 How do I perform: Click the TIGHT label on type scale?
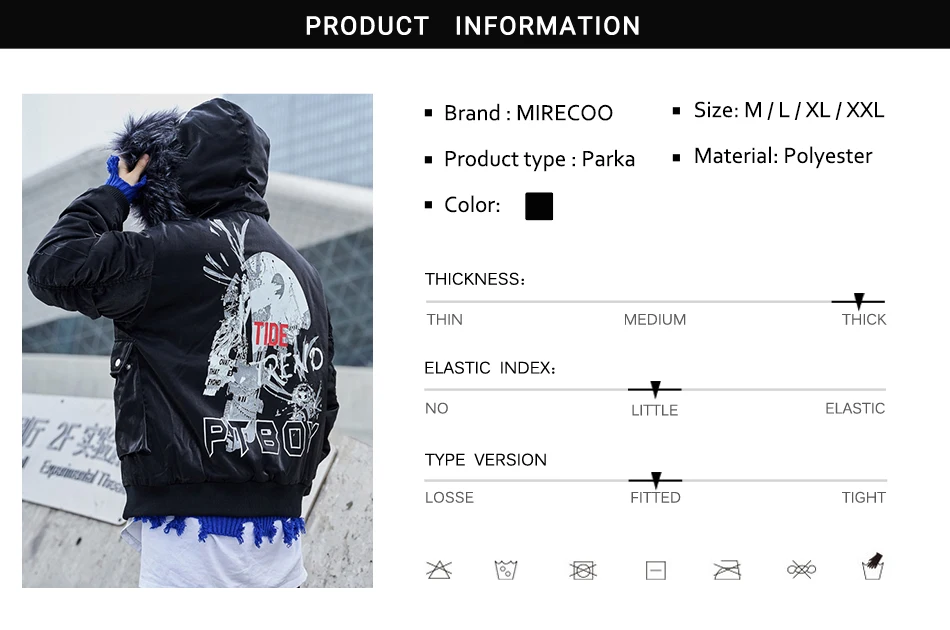[863, 497]
